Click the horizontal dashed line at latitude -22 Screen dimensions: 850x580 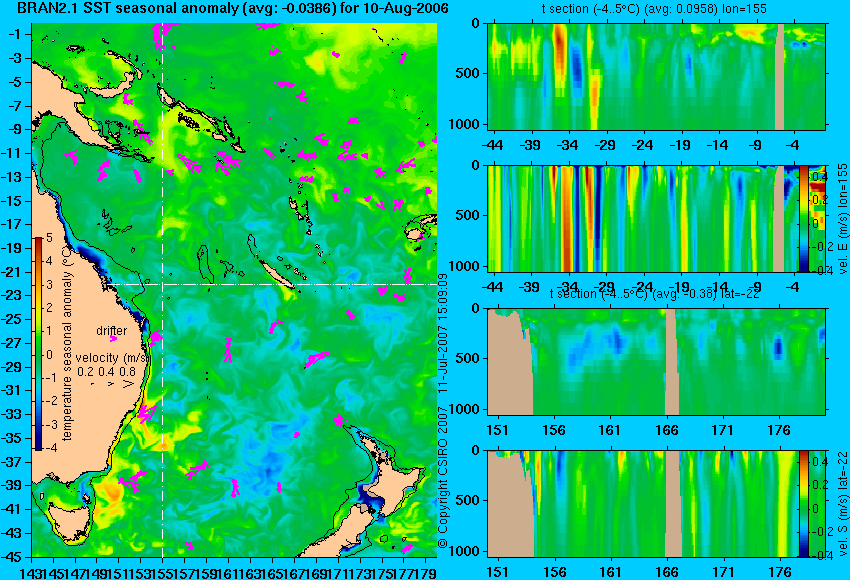coord(271,284)
